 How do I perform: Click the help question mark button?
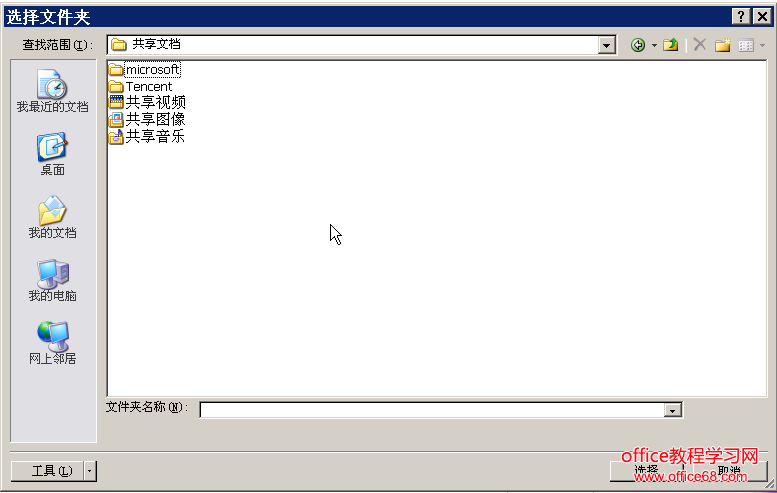tap(741, 16)
